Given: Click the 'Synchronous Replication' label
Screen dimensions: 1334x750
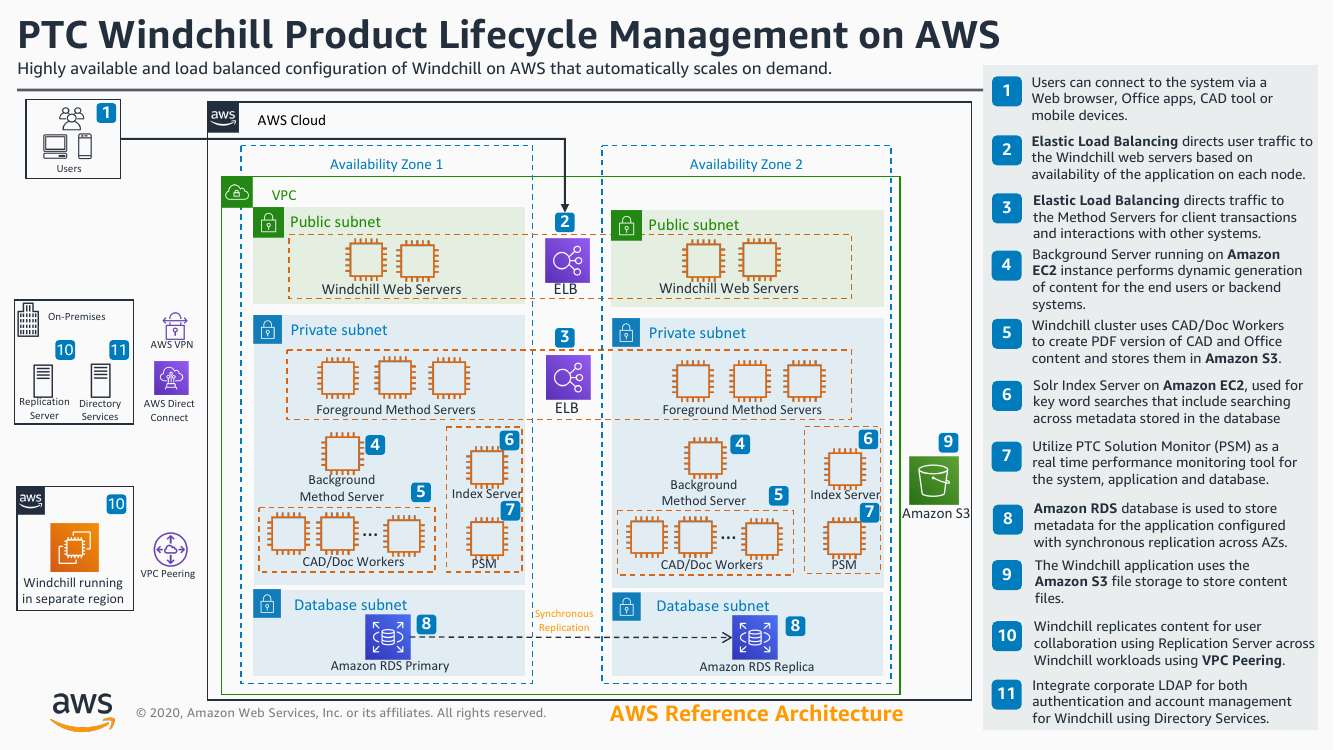Looking at the screenshot, I should (x=564, y=620).
